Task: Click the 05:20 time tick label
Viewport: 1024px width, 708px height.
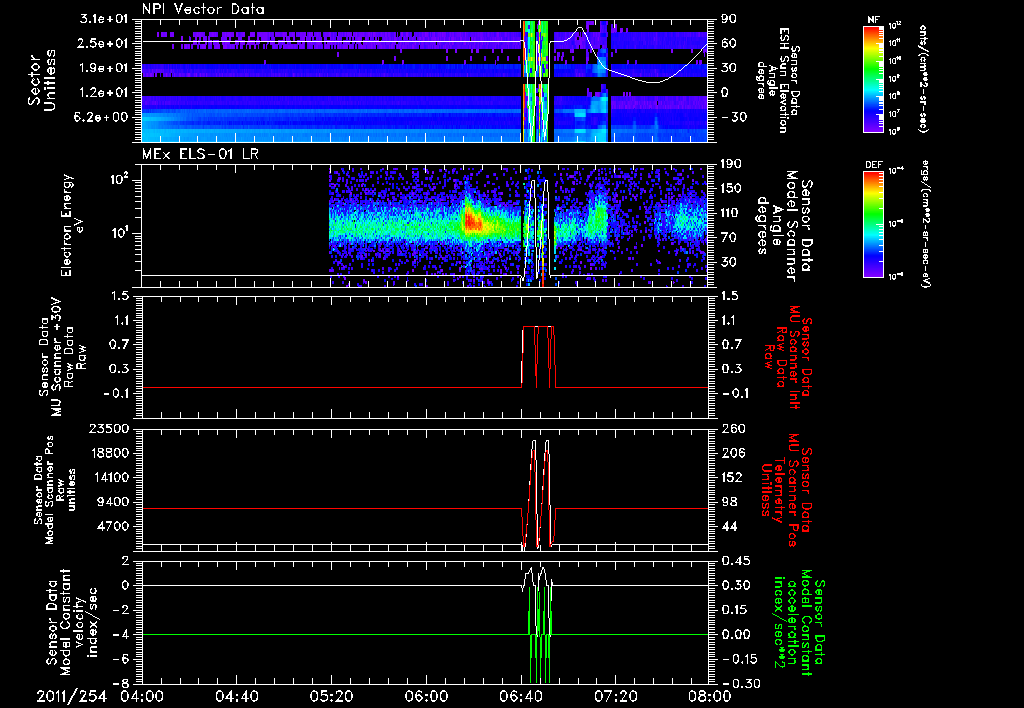Action: (x=331, y=696)
